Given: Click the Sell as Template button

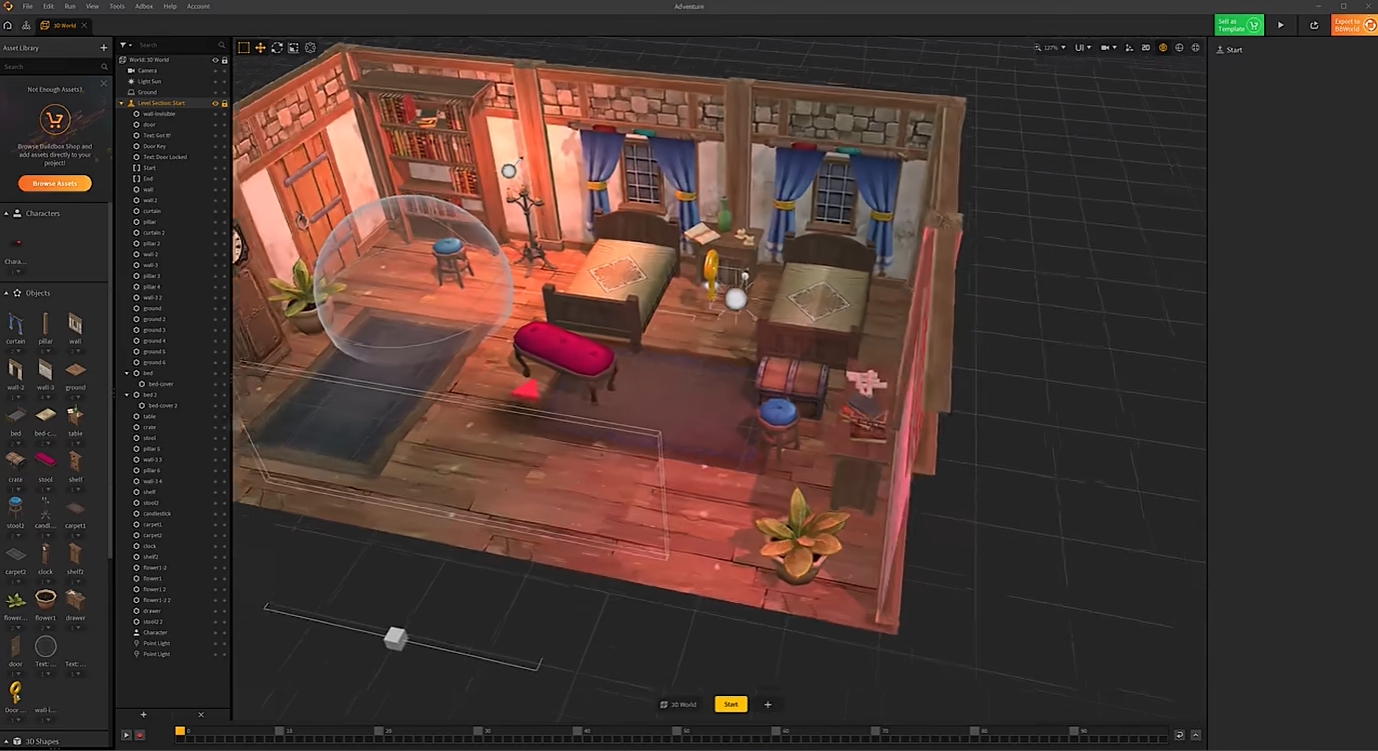Looking at the screenshot, I should 1238,25.
